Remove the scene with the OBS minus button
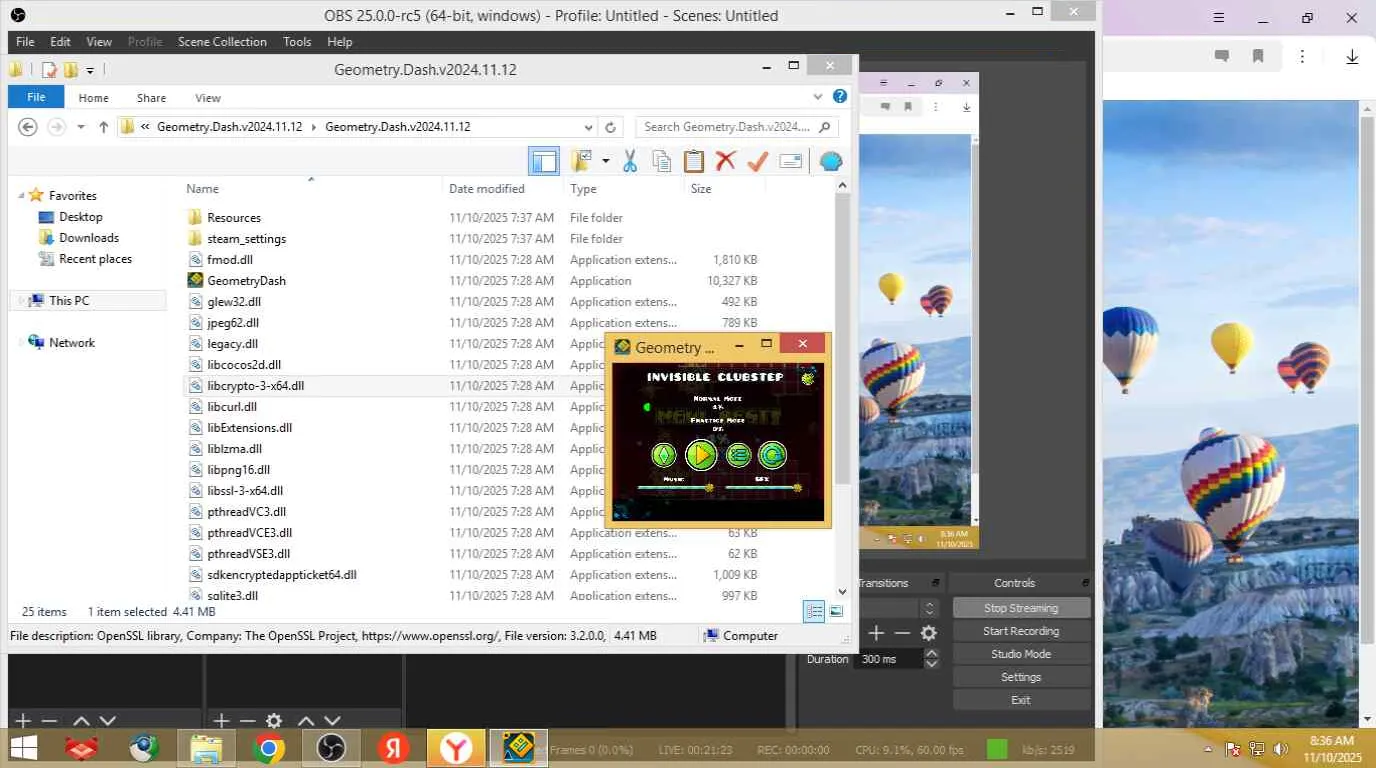The width and height of the screenshot is (1376, 768). 48,720
